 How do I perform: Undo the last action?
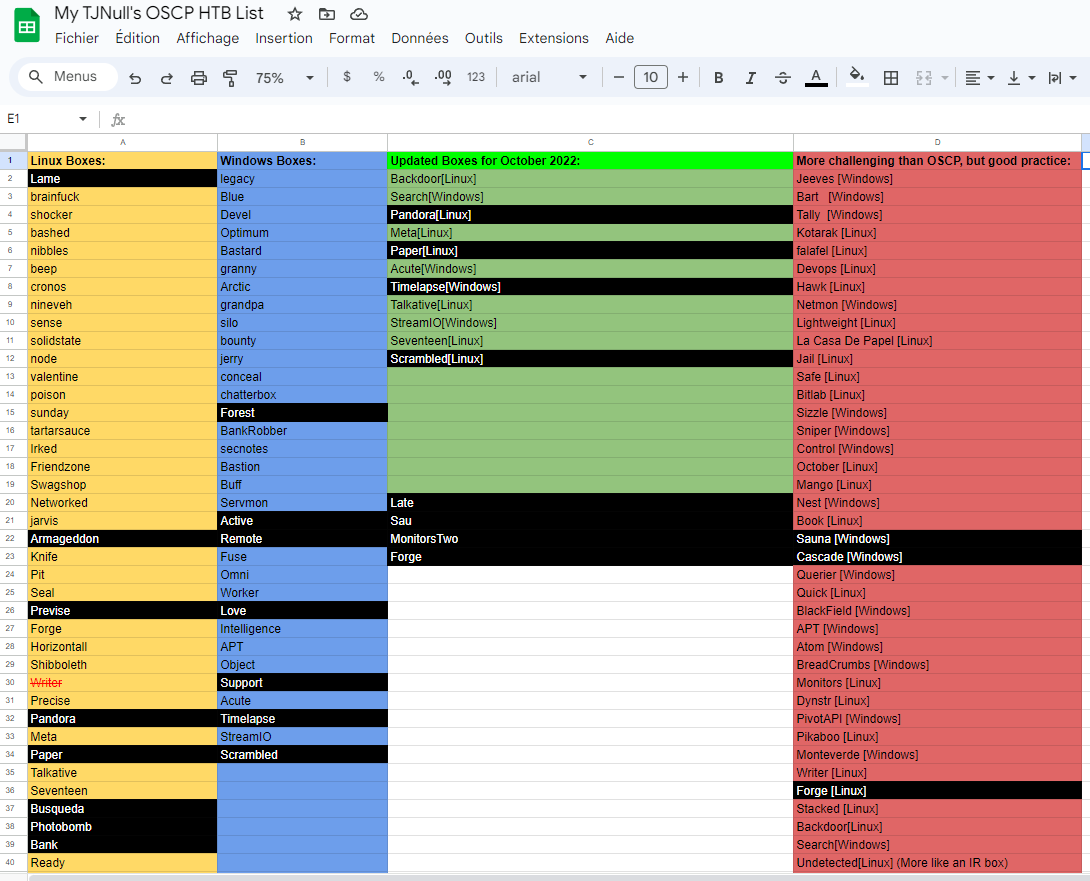coord(136,78)
